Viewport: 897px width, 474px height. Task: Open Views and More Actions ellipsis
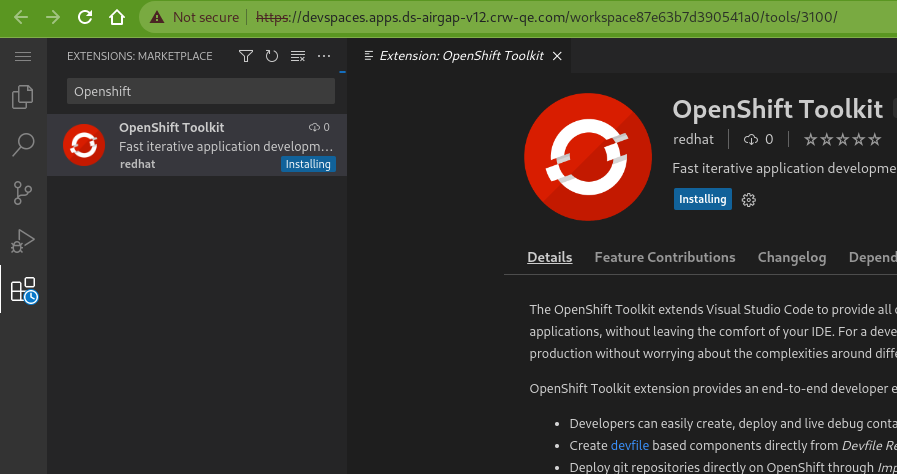tap(323, 56)
